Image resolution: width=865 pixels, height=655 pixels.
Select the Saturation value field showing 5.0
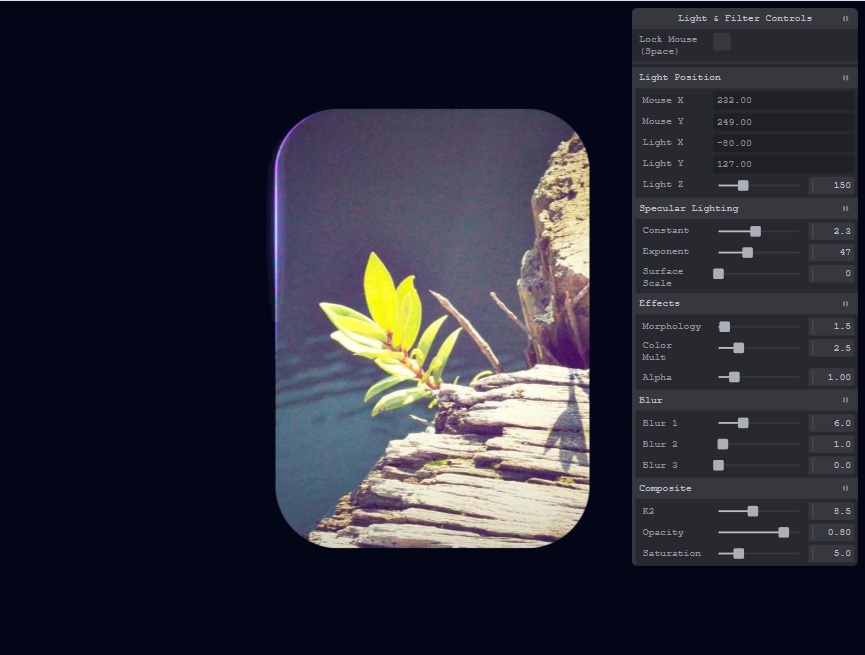(832, 553)
